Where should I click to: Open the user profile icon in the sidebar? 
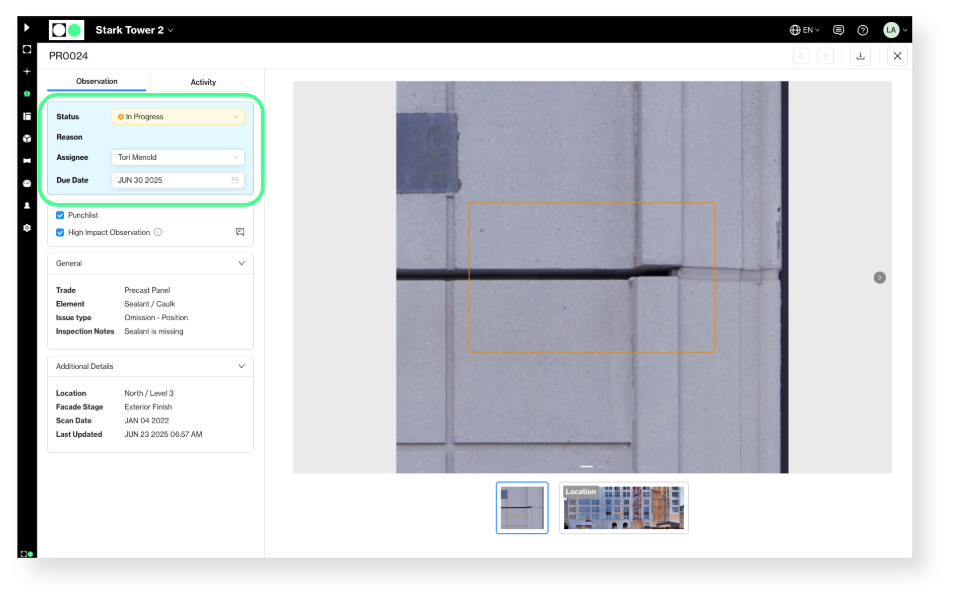pos(27,206)
